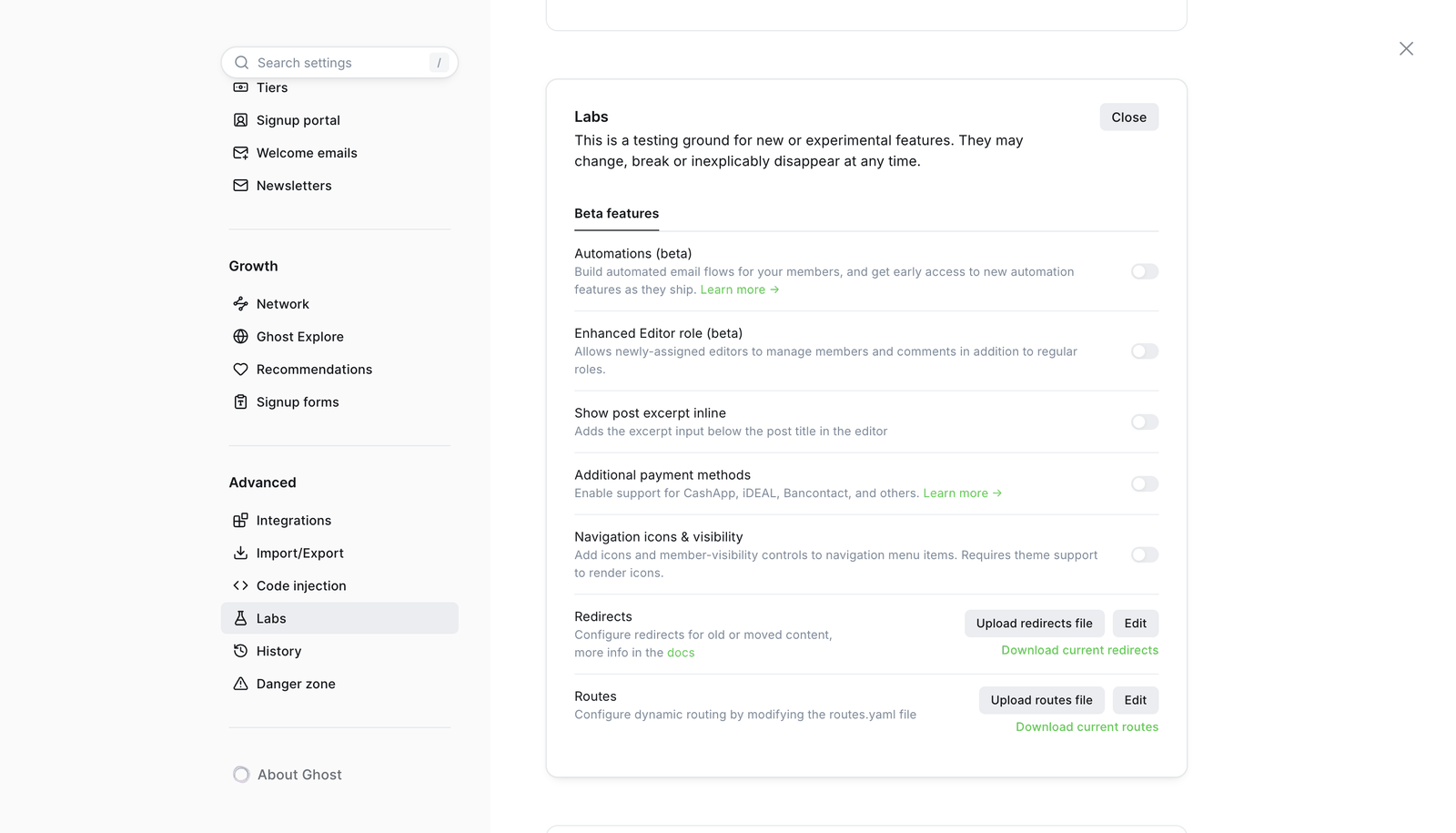Click the Newsletters mail icon
This screenshot has width=1456, height=833.
click(x=240, y=186)
